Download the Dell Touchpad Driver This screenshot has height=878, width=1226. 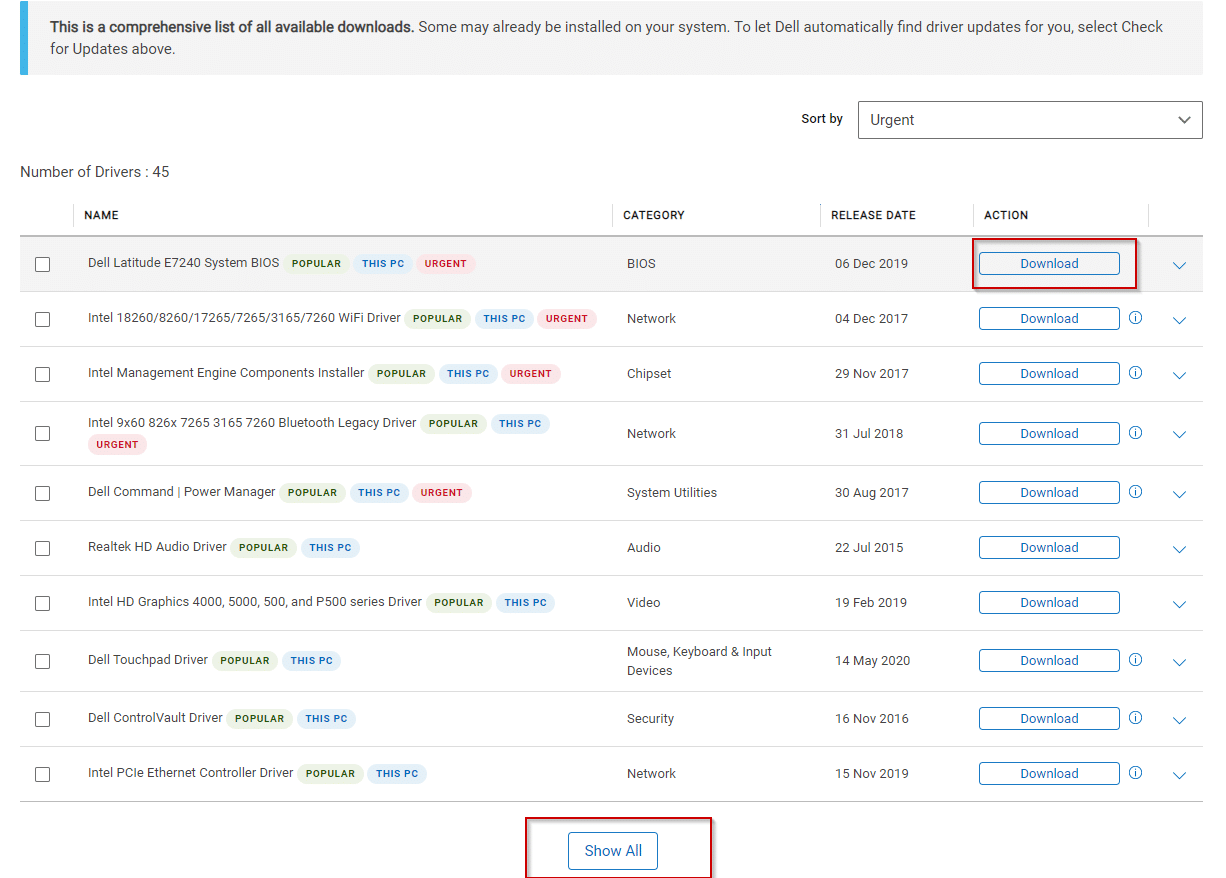pos(1049,660)
